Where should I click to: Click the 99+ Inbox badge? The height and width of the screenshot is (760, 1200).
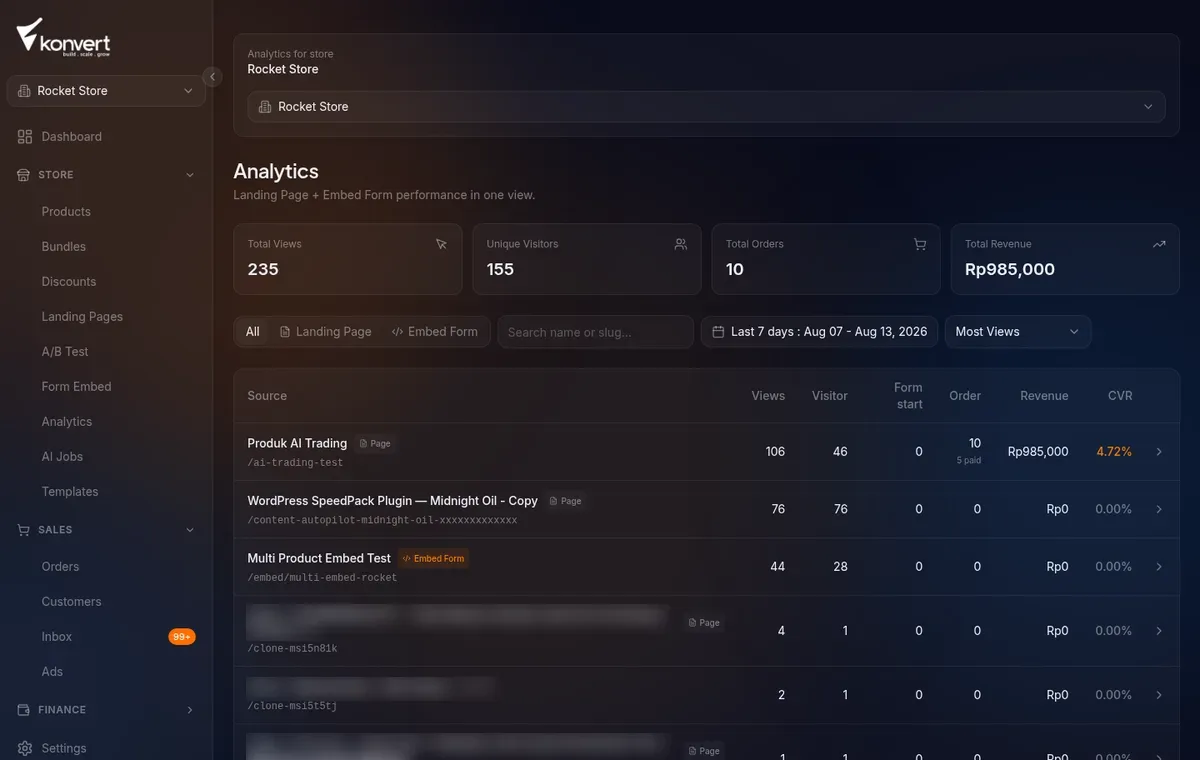[x=182, y=637]
